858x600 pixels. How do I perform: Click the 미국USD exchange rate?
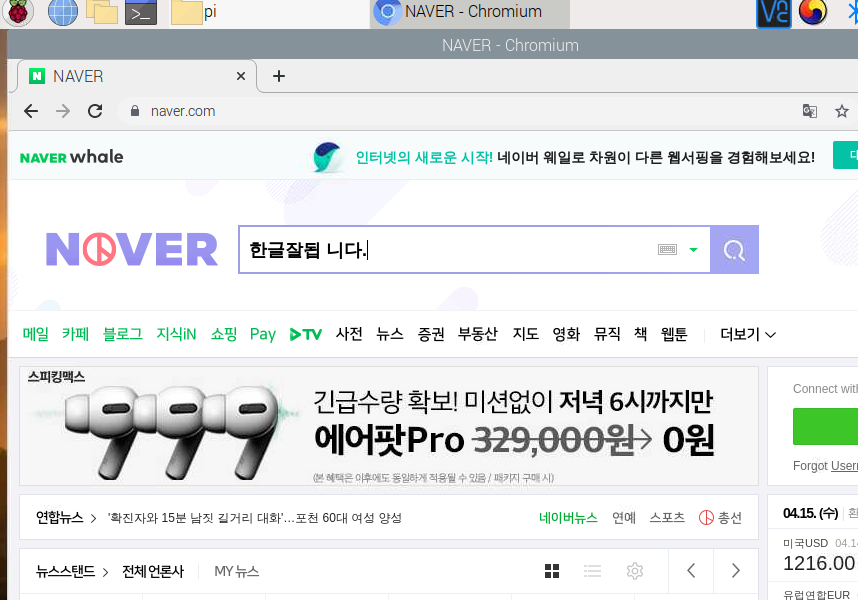(x=805, y=543)
